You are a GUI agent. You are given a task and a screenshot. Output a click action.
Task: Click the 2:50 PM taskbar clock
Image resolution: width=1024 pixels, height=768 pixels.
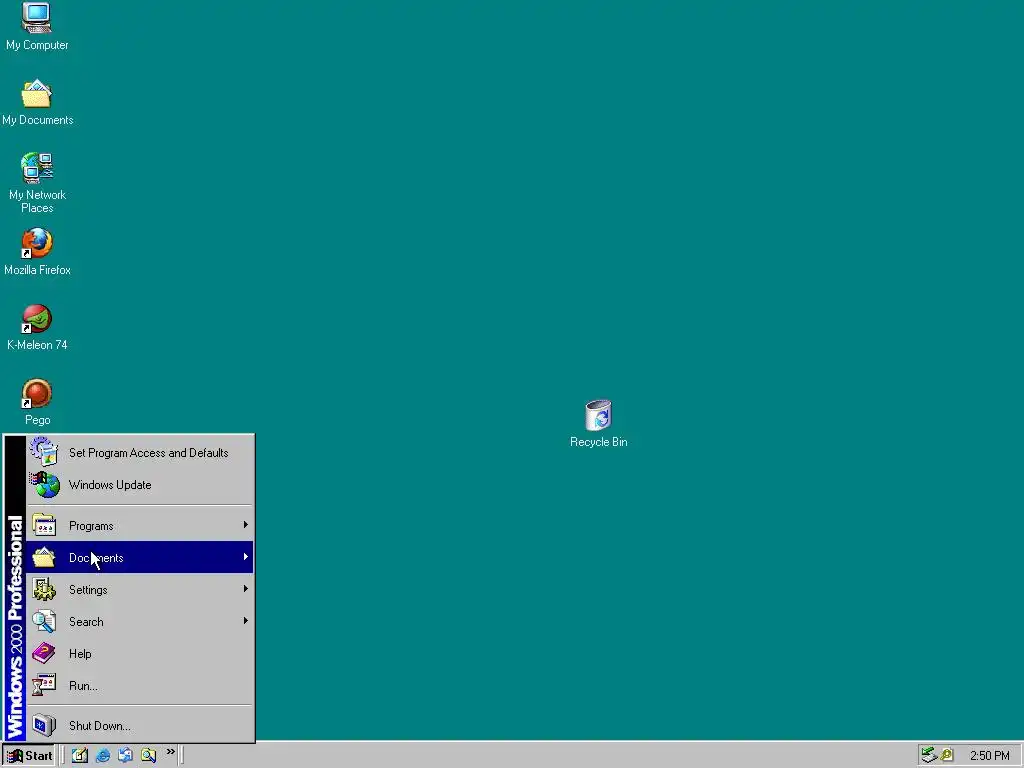point(989,756)
